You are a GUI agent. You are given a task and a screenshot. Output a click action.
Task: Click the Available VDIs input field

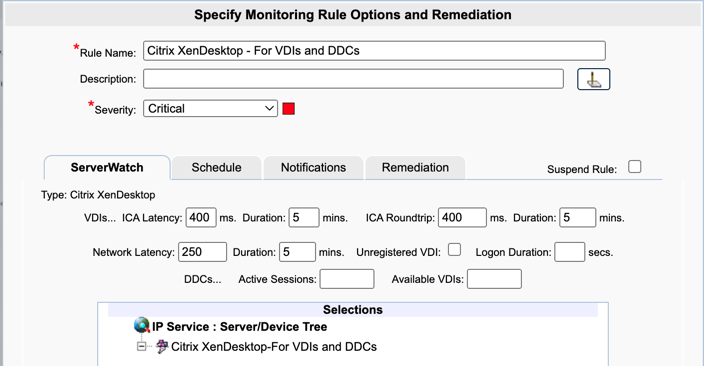(494, 279)
